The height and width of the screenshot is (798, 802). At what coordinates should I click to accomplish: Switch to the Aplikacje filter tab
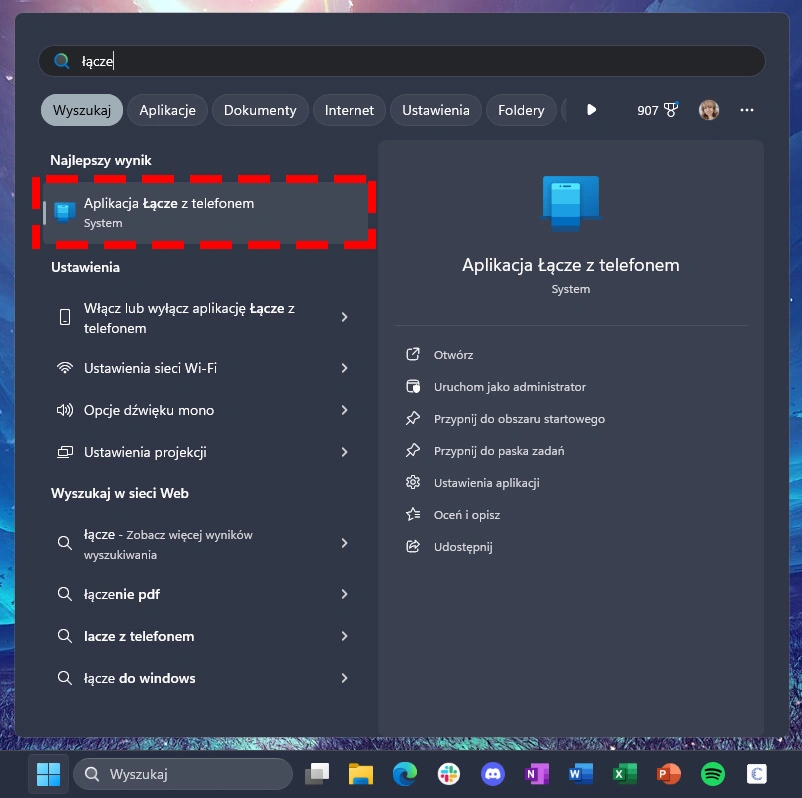pos(167,110)
